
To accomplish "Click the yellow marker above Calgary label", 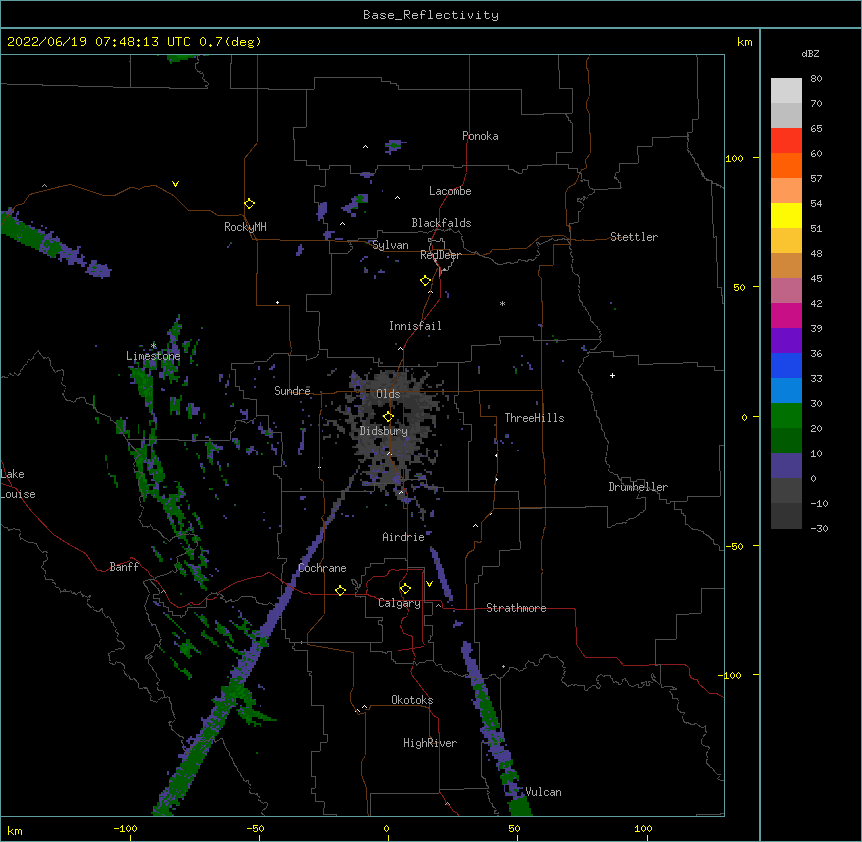I will pyautogui.click(x=405, y=589).
